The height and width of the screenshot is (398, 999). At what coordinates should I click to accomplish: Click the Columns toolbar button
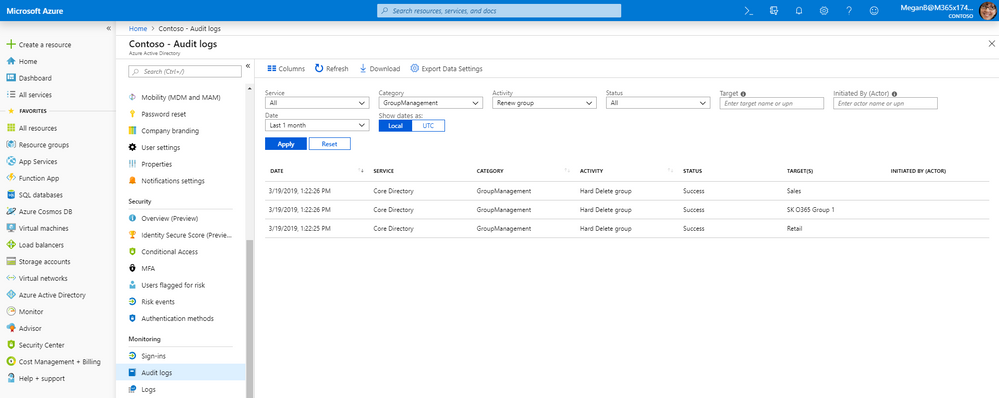pyautogui.click(x=286, y=69)
